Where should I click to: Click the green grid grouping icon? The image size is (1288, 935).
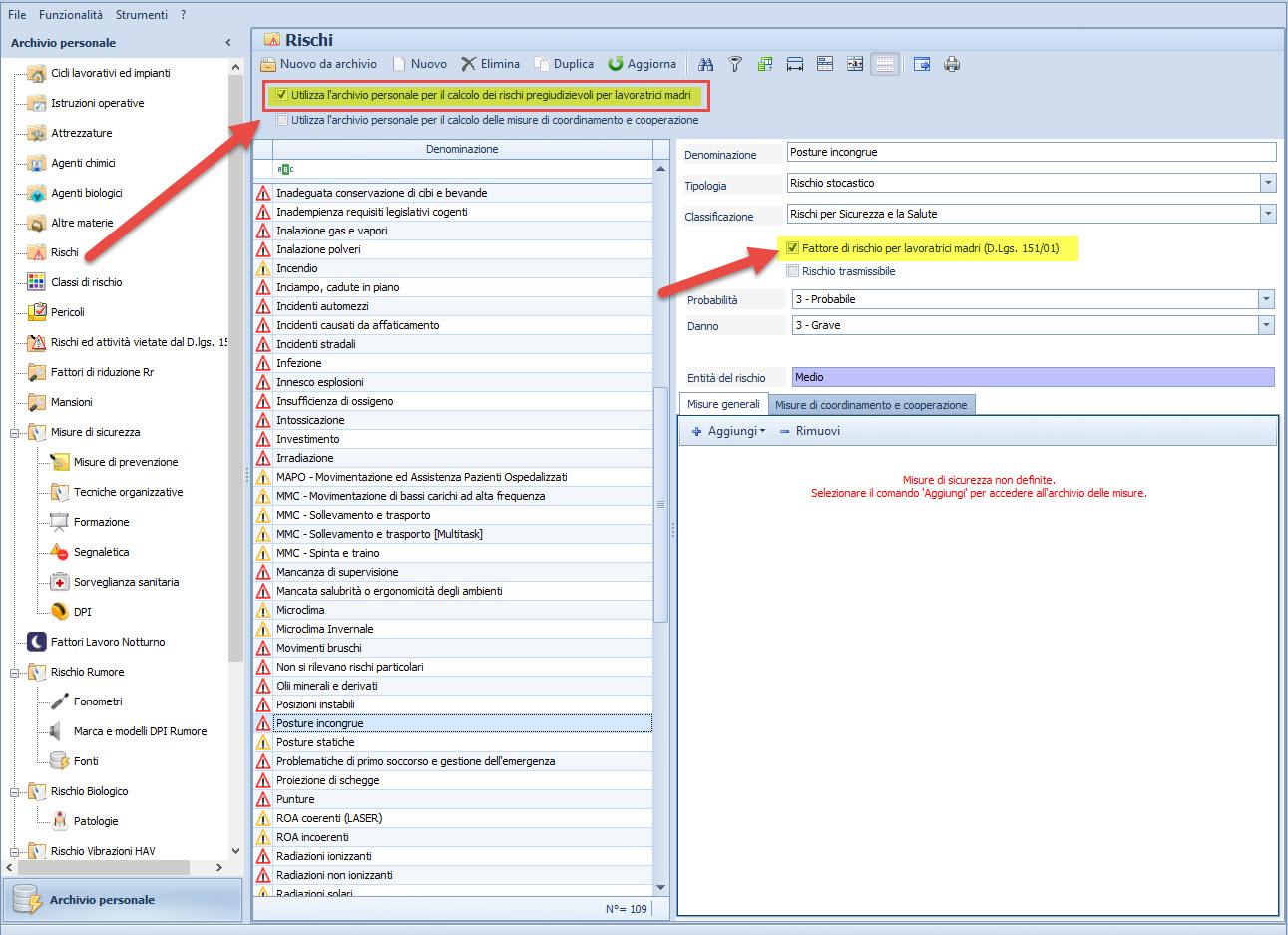pyautogui.click(x=765, y=64)
